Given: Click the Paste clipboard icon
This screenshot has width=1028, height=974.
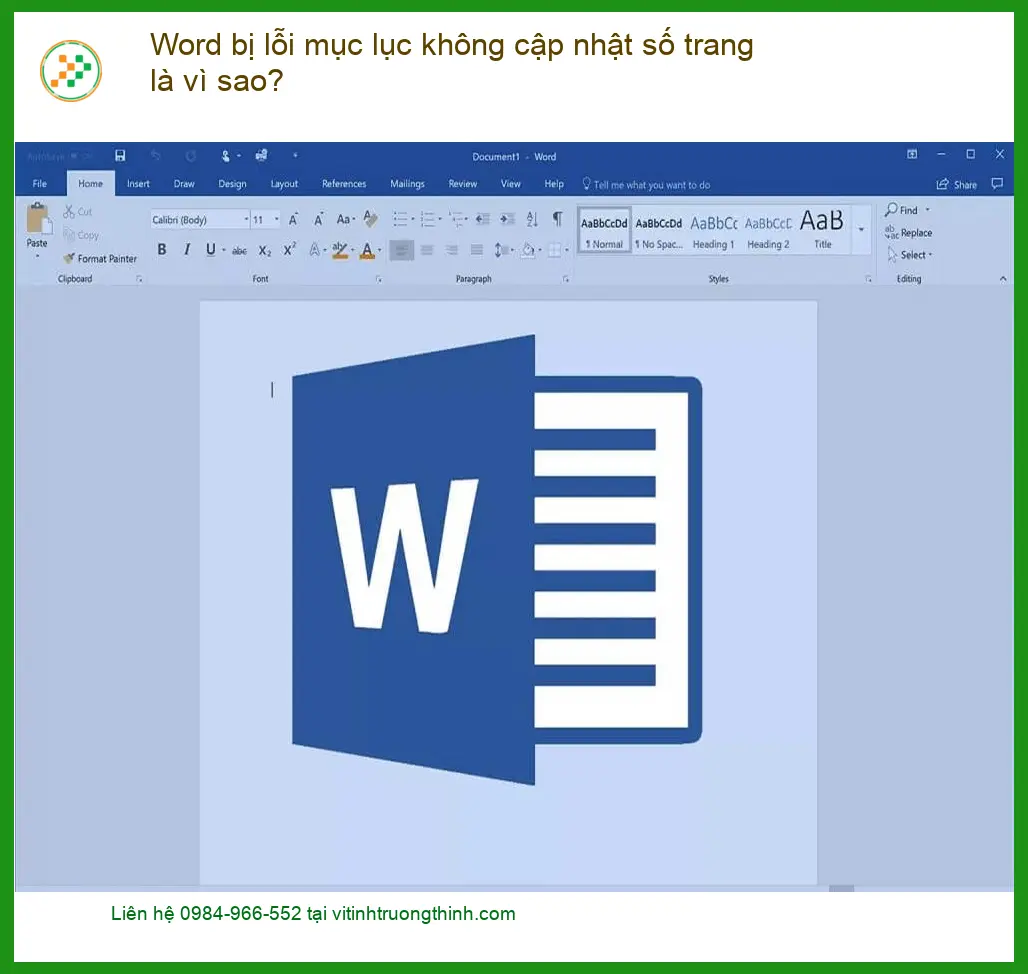Looking at the screenshot, I should 39,218.
